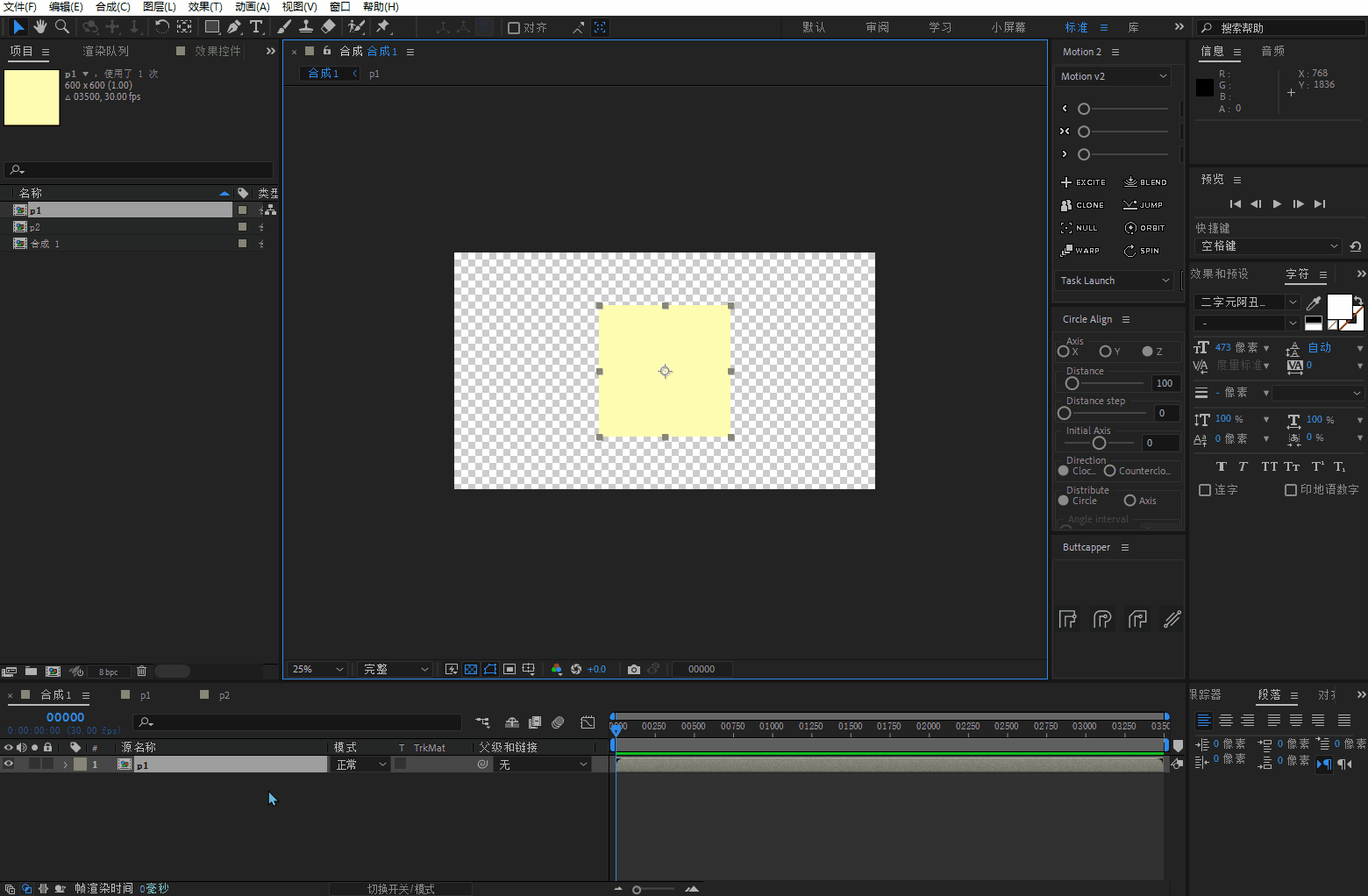Select the Clone Stamp tool
This screenshot has height=896, width=1368.
306,27
